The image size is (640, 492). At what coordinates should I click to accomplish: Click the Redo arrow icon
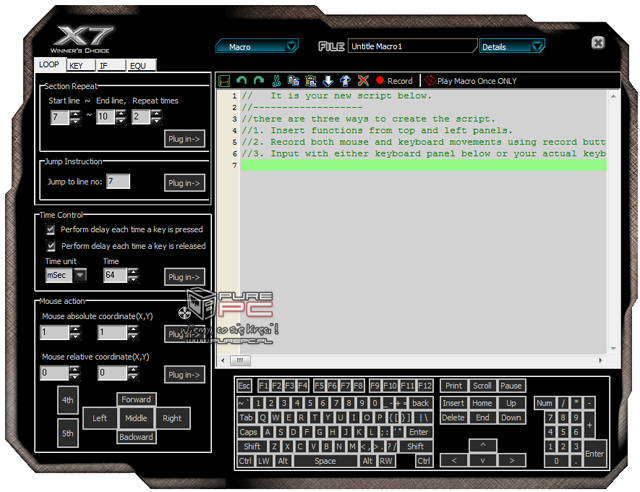click(258, 81)
